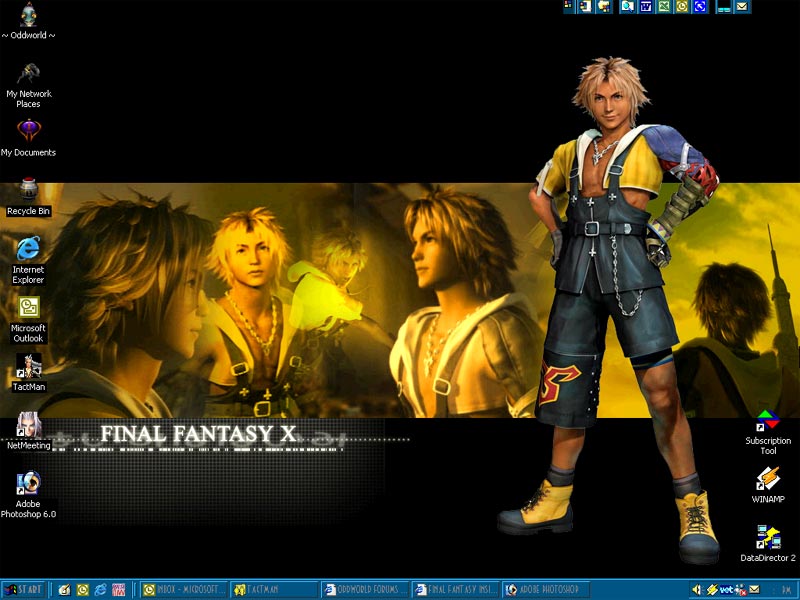Open the NetMeeting desktop icon
Viewport: 800px width, 600px height.
click(x=28, y=424)
